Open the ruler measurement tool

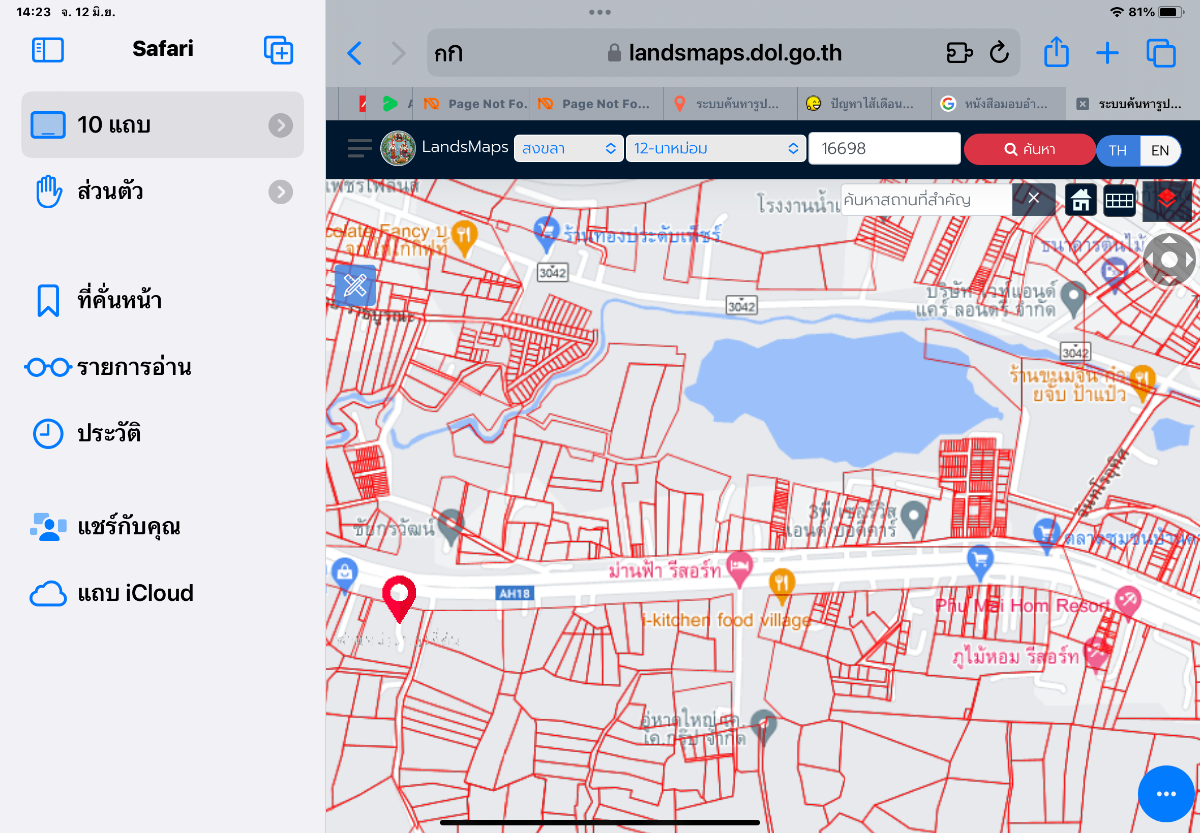(x=354, y=286)
